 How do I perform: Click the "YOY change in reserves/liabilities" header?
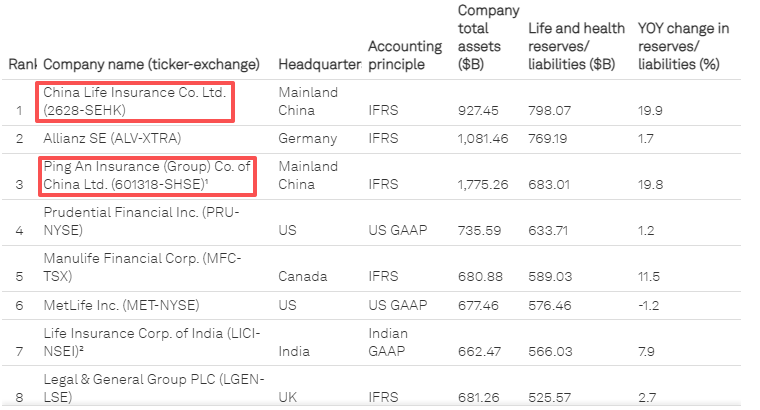(x=683, y=46)
